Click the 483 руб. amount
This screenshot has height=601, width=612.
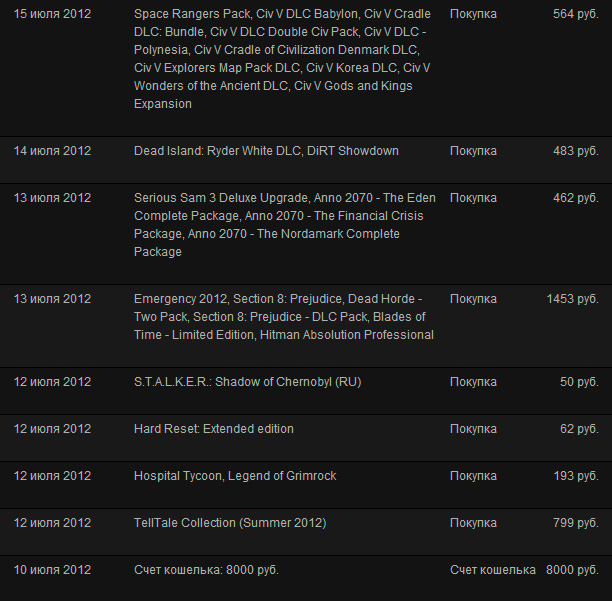575,151
